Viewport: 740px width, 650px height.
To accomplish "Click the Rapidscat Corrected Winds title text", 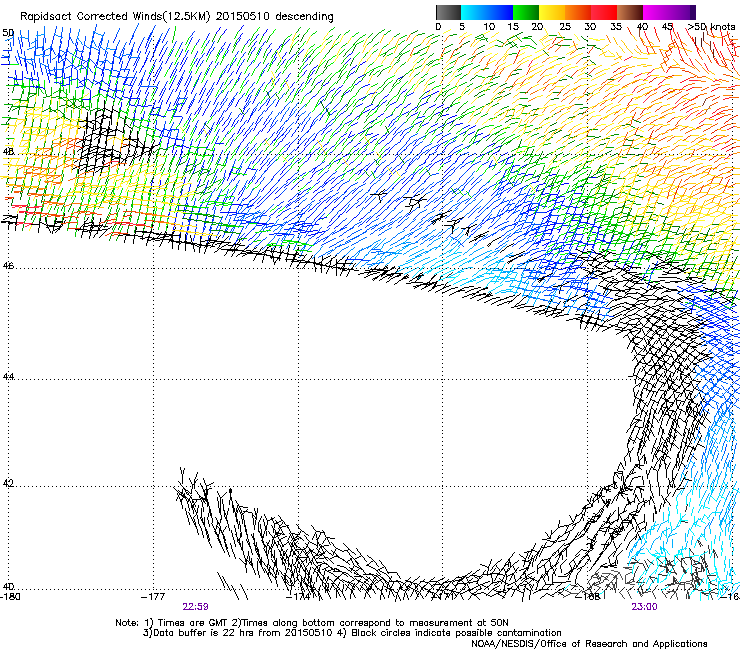I will tap(177, 17).
